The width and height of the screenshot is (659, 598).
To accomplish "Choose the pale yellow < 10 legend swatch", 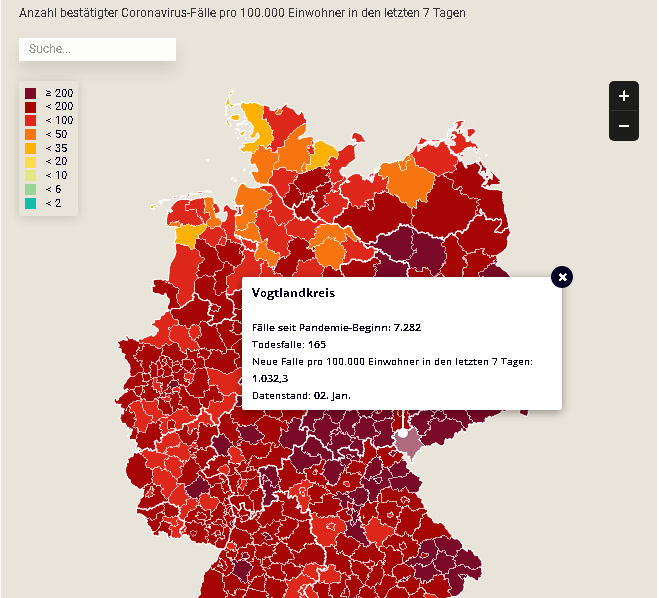I will point(31,175).
